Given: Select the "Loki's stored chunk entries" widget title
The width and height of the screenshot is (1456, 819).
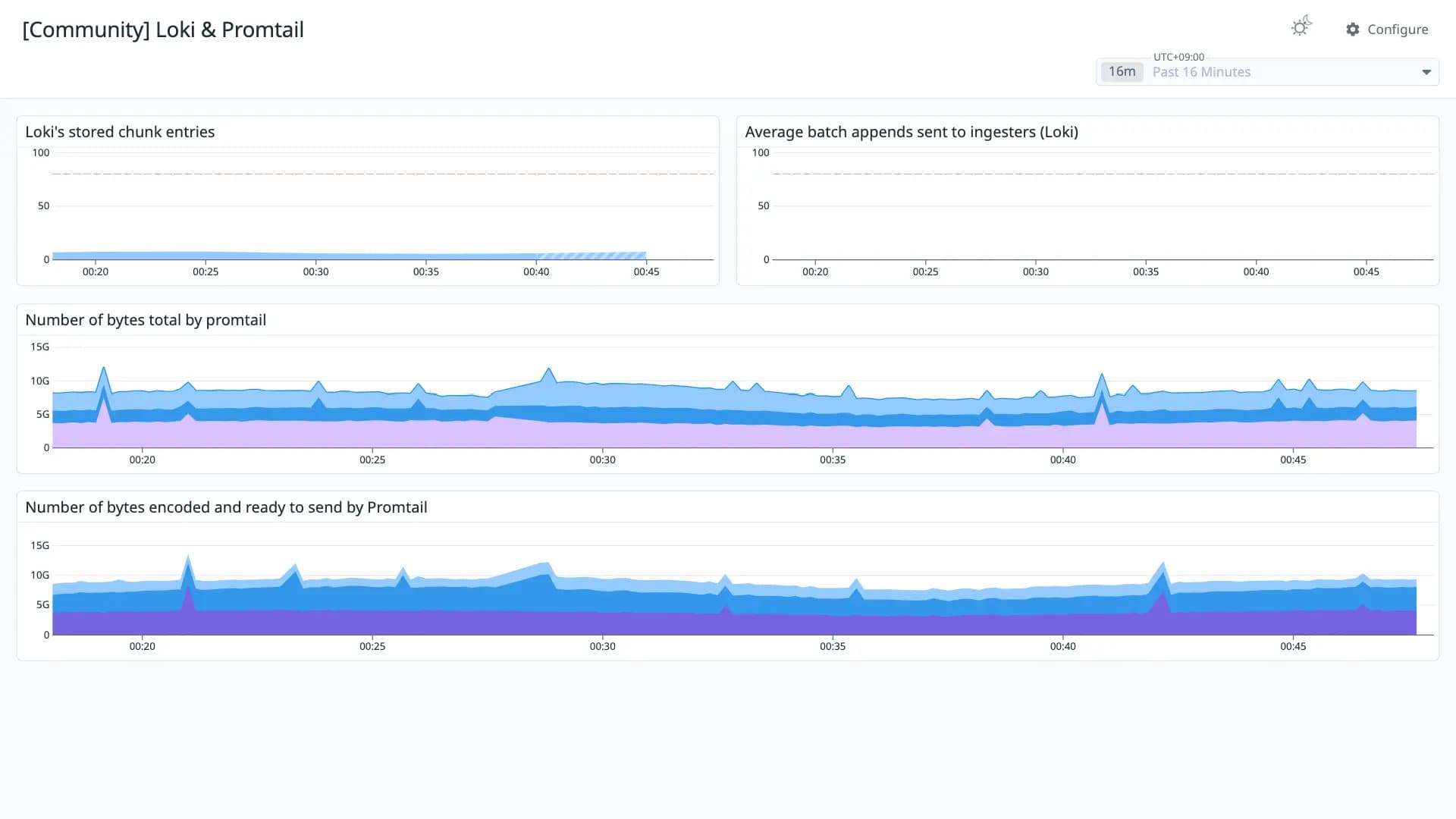Looking at the screenshot, I should [x=120, y=132].
